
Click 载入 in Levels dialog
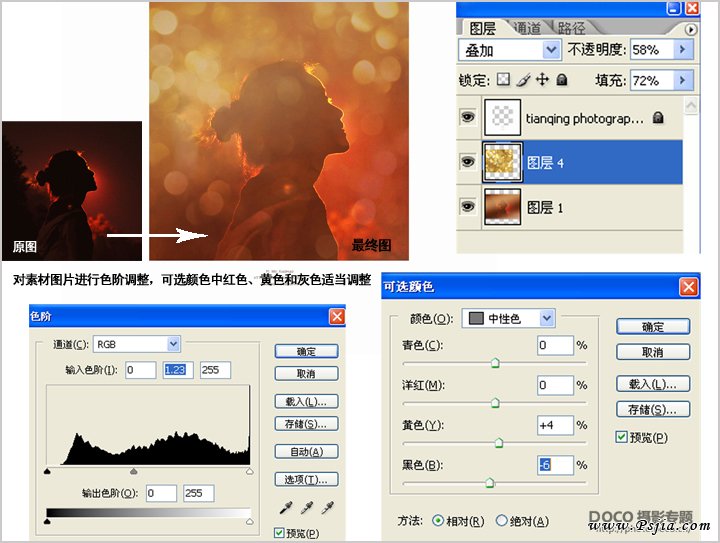tap(306, 402)
